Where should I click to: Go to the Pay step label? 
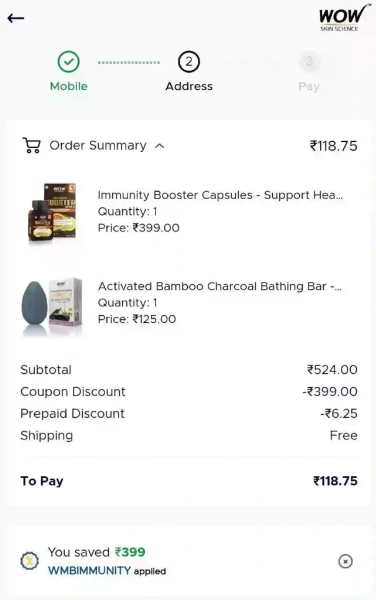[309, 86]
